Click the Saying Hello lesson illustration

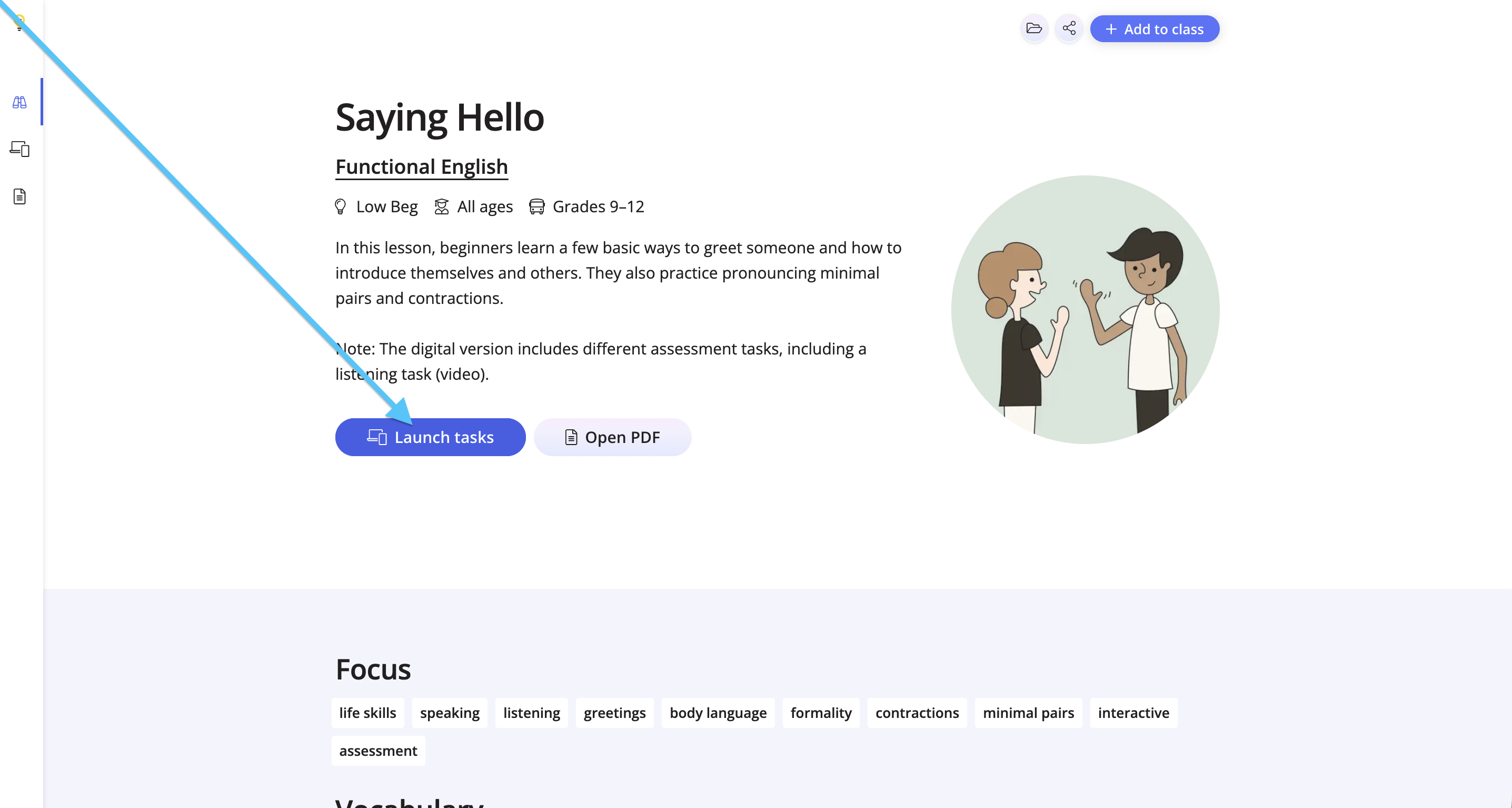coord(1085,310)
